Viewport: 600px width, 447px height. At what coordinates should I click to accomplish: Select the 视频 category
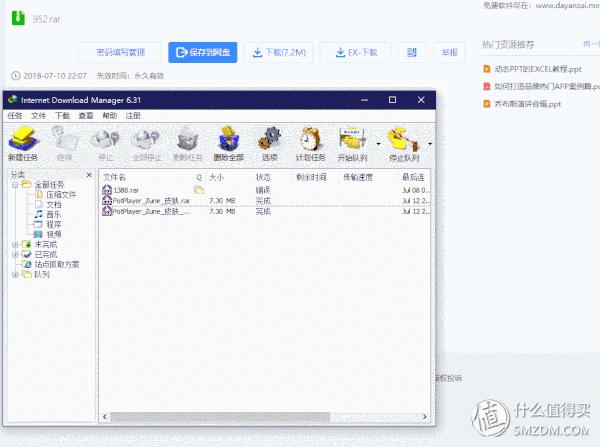54,234
